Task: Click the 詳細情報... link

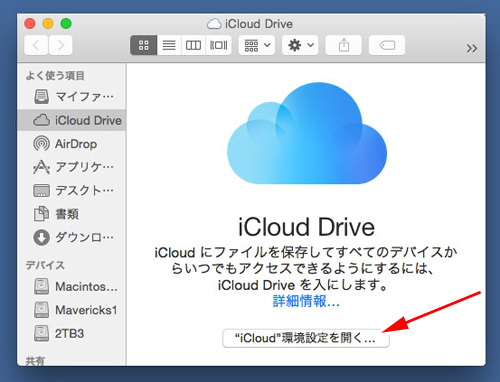Action: pos(306,301)
